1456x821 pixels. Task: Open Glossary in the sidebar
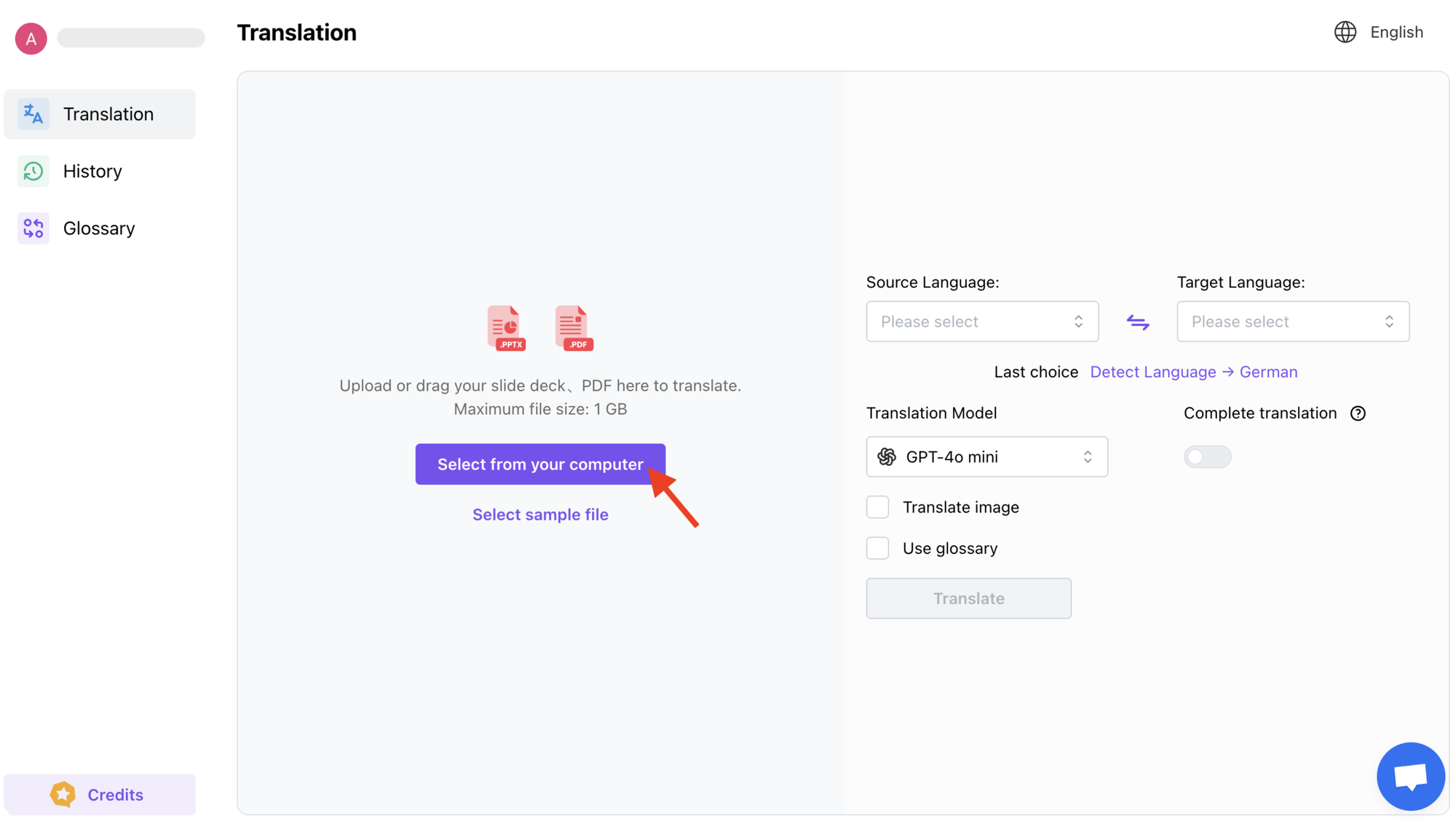100,229
